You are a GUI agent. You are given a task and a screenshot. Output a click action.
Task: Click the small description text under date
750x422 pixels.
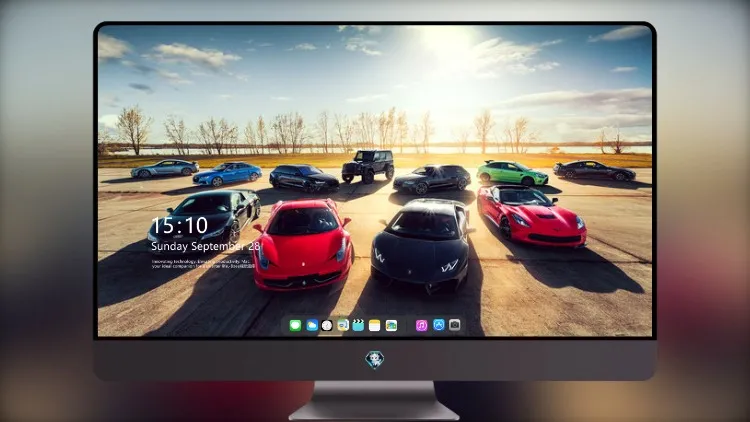[x=203, y=264]
